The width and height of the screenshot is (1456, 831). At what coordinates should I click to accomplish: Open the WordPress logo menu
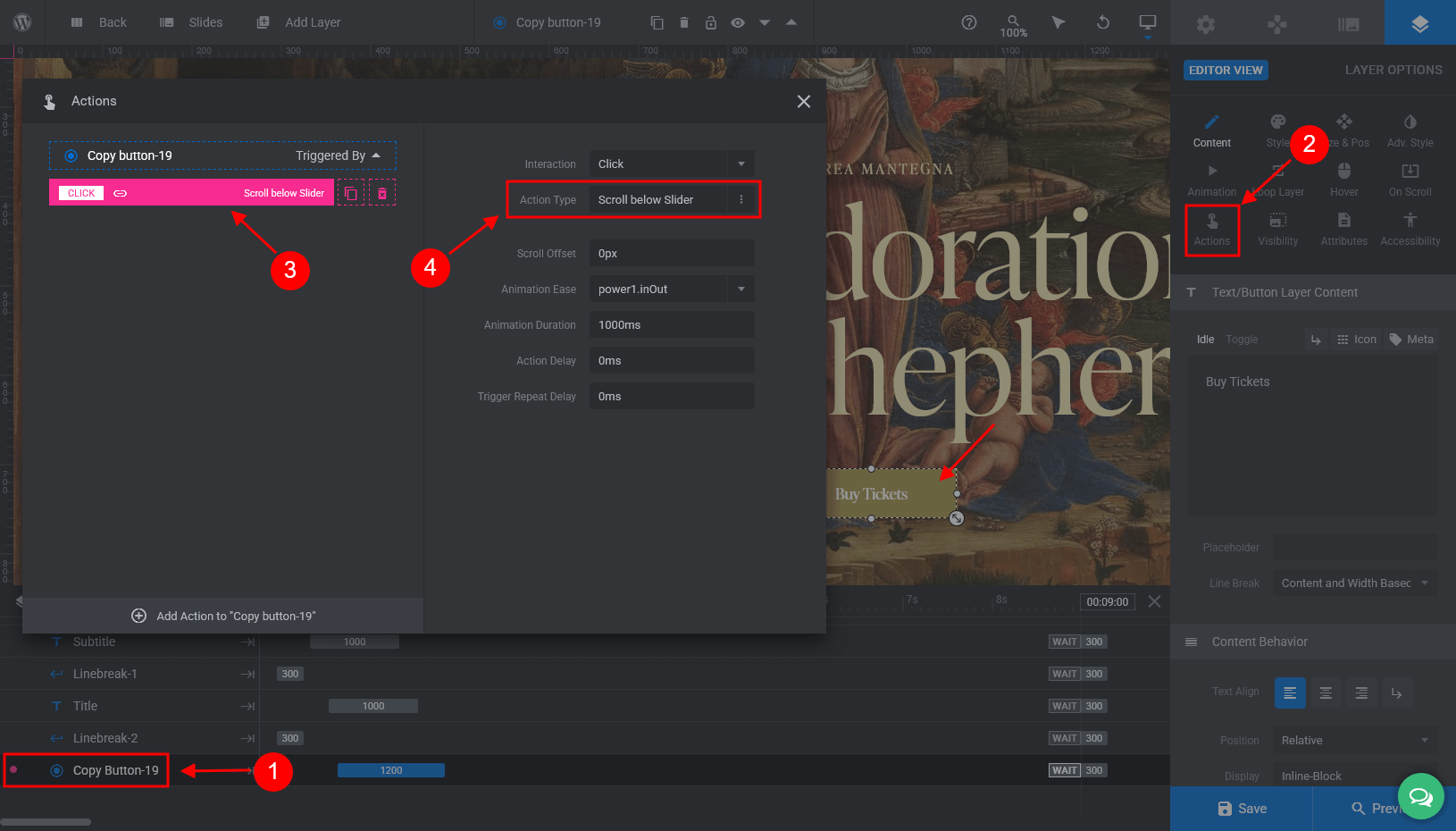pos(22,22)
